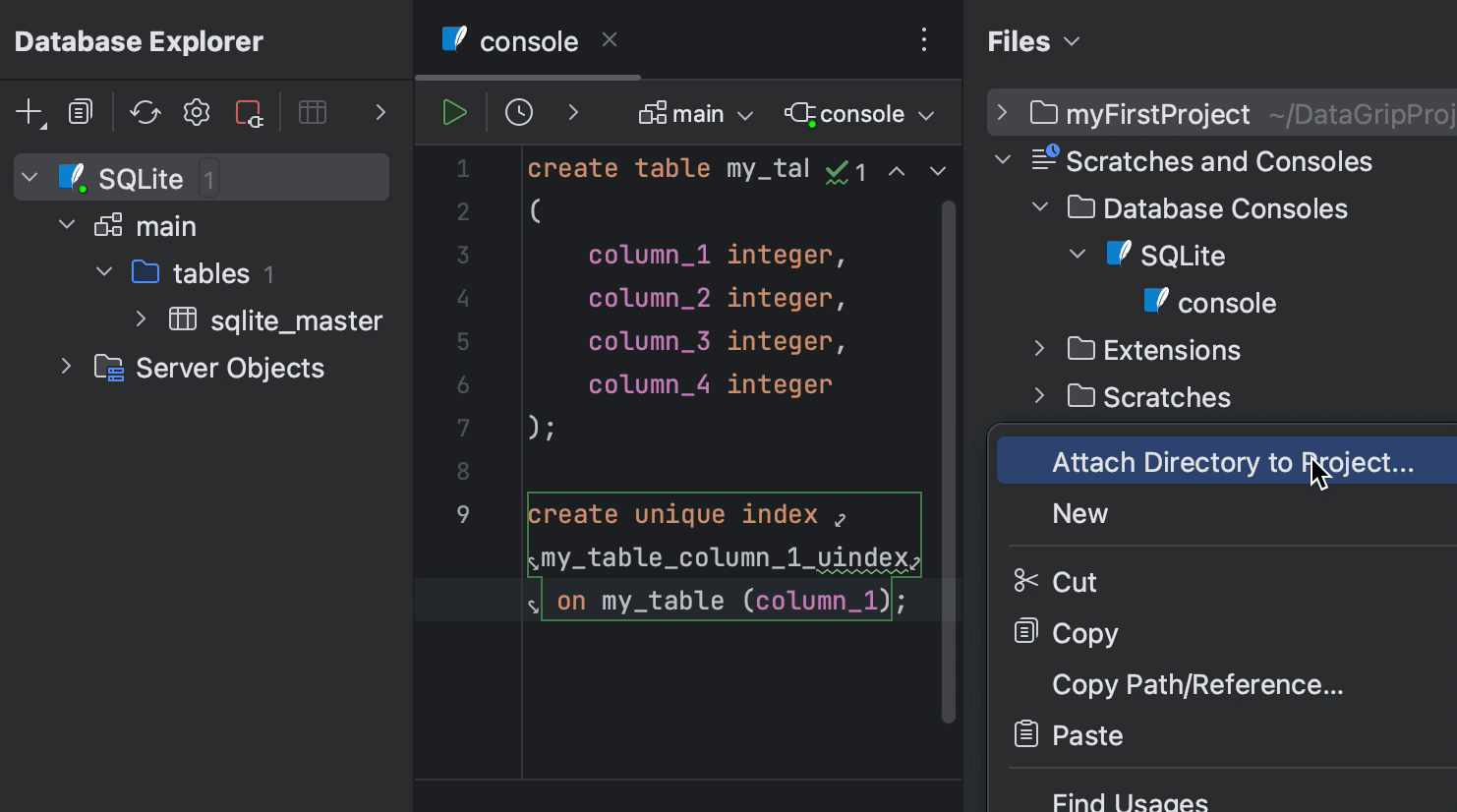Click the Paste clipboard icon

(x=1025, y=734)
